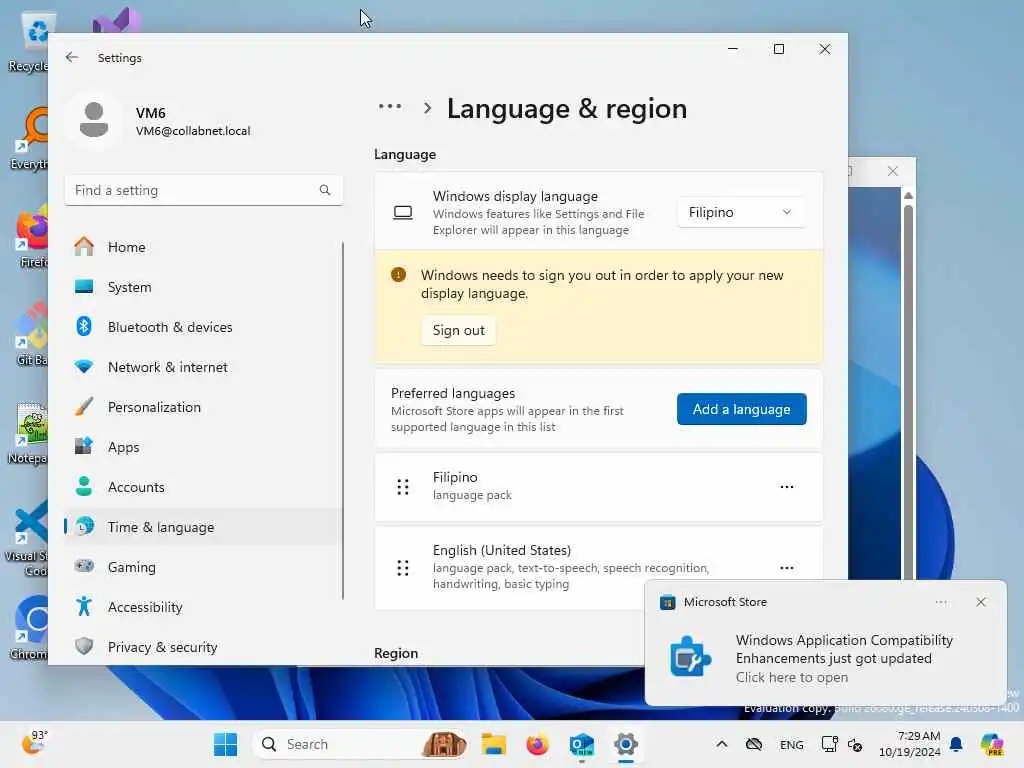Open the breadcrumb ellipsis before Language & region
Viewport: 1024px width, 768px height.
point(390,107)
